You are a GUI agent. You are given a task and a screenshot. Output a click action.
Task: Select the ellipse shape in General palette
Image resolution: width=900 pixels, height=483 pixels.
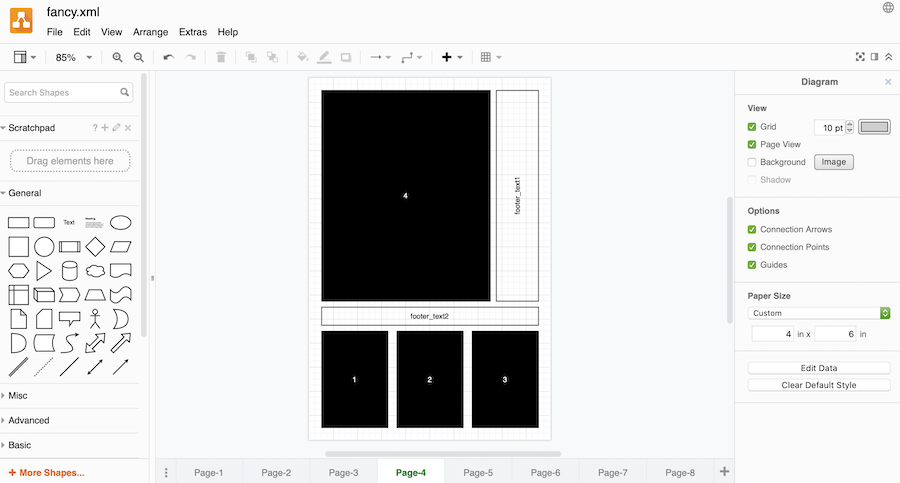click(x=121, y=222)
